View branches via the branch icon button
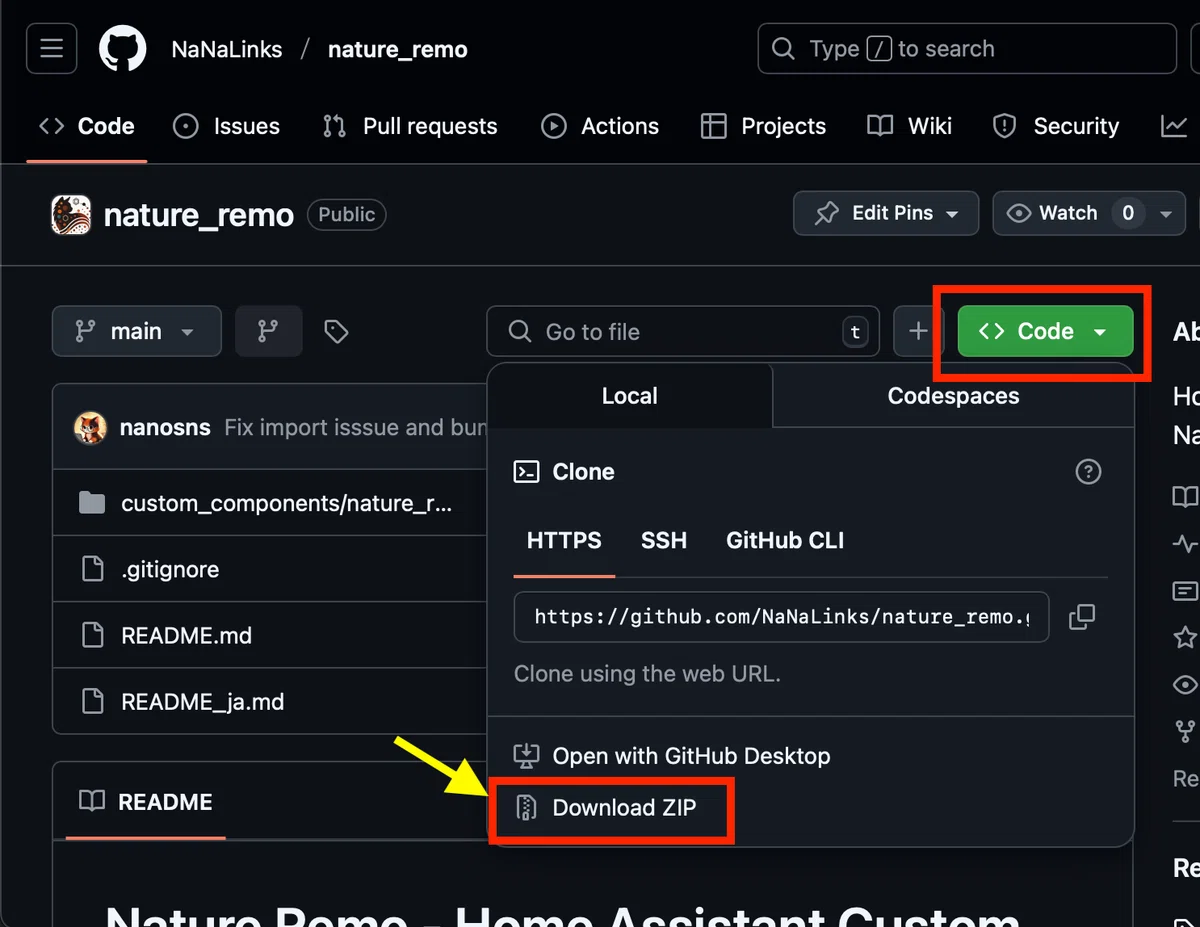Viewport: 1200px width, 927px height. click(269, 331)
